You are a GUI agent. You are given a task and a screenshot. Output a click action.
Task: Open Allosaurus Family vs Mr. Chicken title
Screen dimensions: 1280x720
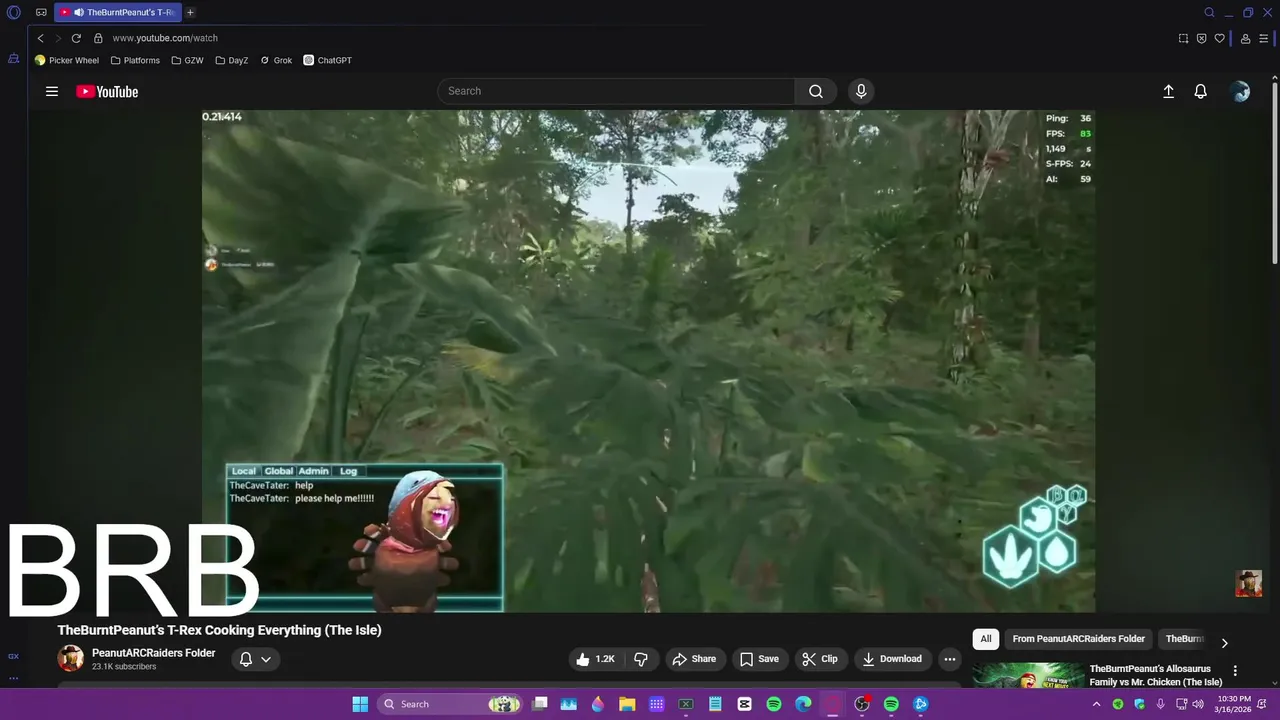click(1156, 675)
